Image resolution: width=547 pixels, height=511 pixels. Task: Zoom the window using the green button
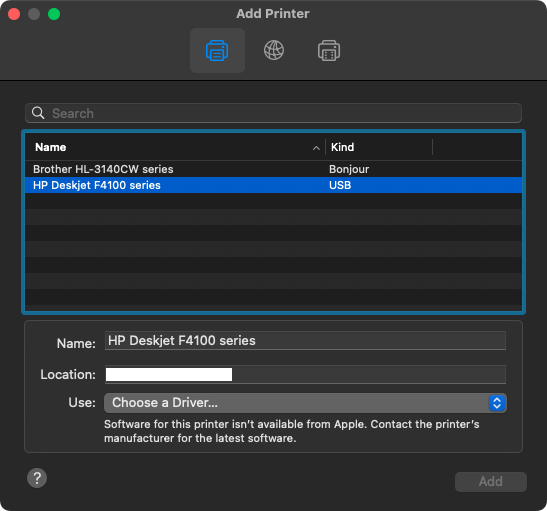tap(54, 14)
